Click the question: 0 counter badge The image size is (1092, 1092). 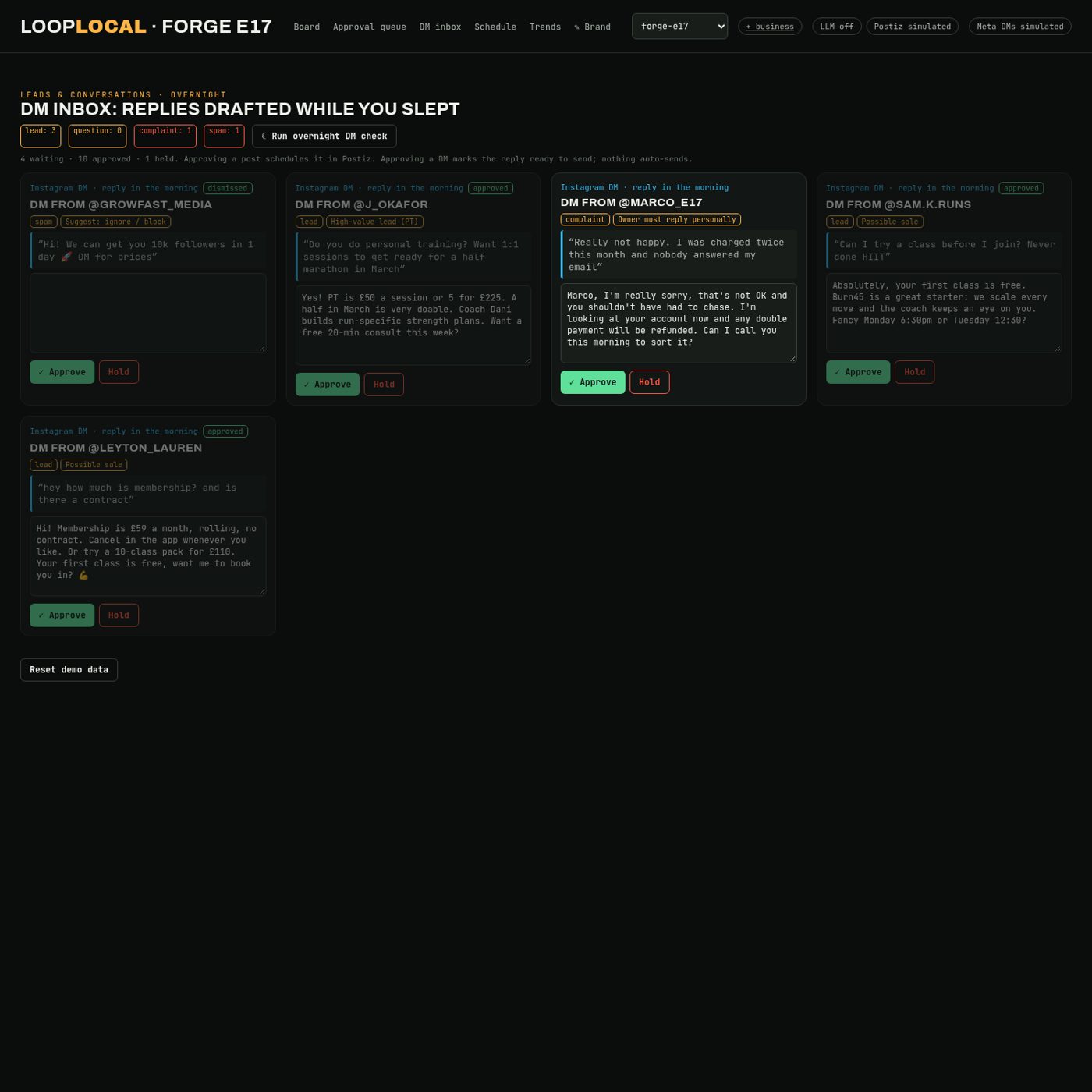pos(97,136)
